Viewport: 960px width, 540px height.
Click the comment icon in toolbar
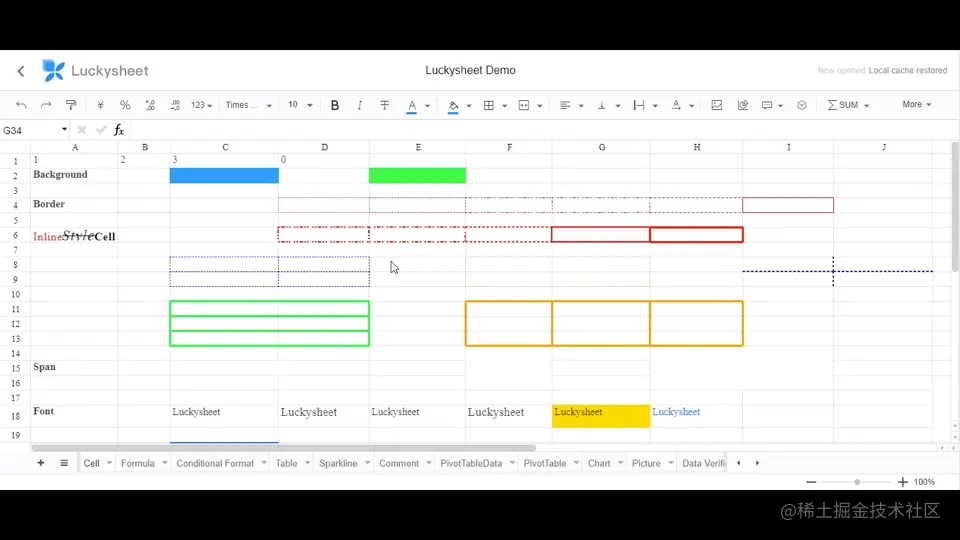pos(767,105)
